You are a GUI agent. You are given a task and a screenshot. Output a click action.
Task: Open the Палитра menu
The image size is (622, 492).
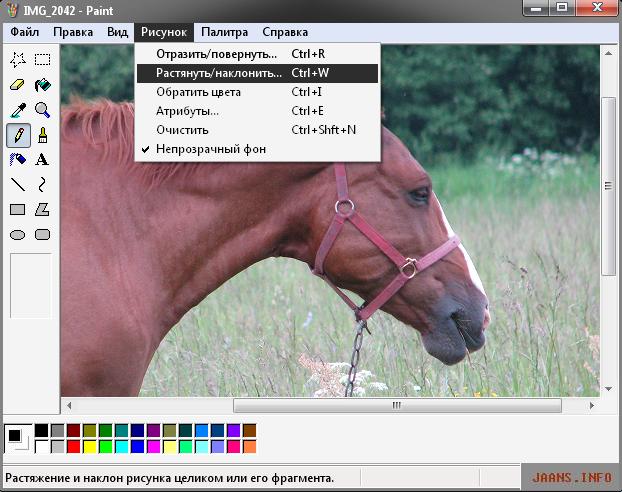tap(224, 32)
